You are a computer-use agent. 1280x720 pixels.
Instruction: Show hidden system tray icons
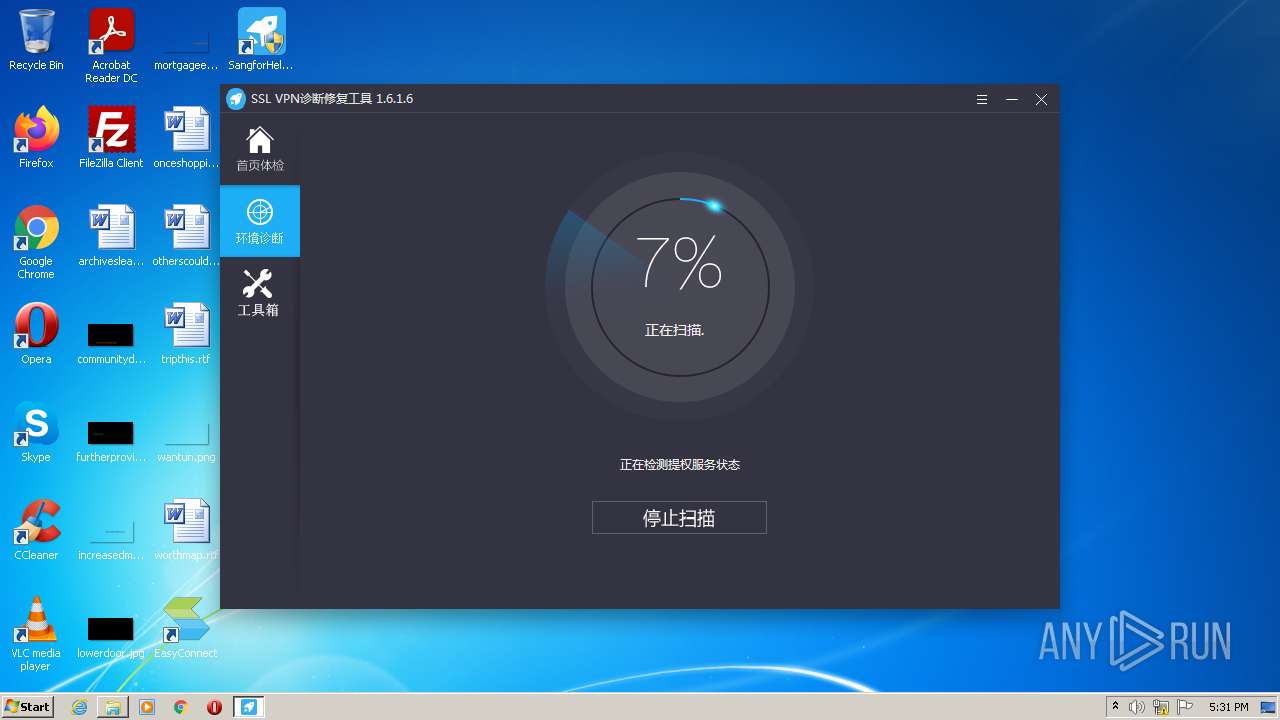pyautogui.click(x=1115, y=707)
